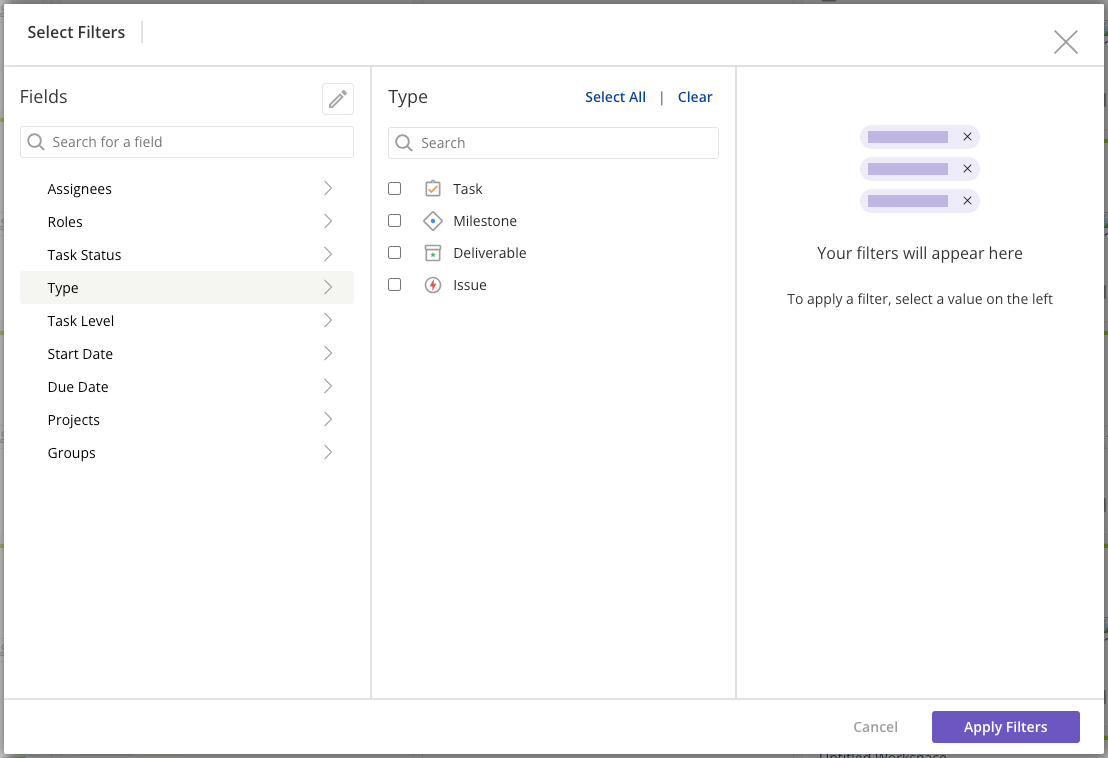Click the Deliverable box icon
Screen dimensions: 1108x758
[432, 253]
